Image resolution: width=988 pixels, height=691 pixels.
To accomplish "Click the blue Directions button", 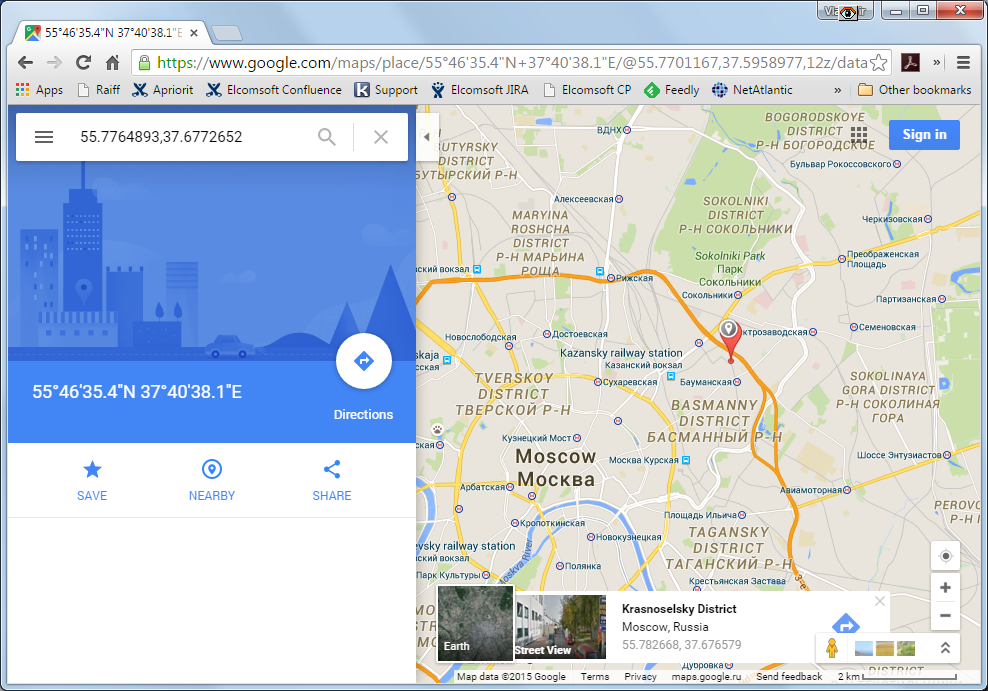I will point(363,361).
